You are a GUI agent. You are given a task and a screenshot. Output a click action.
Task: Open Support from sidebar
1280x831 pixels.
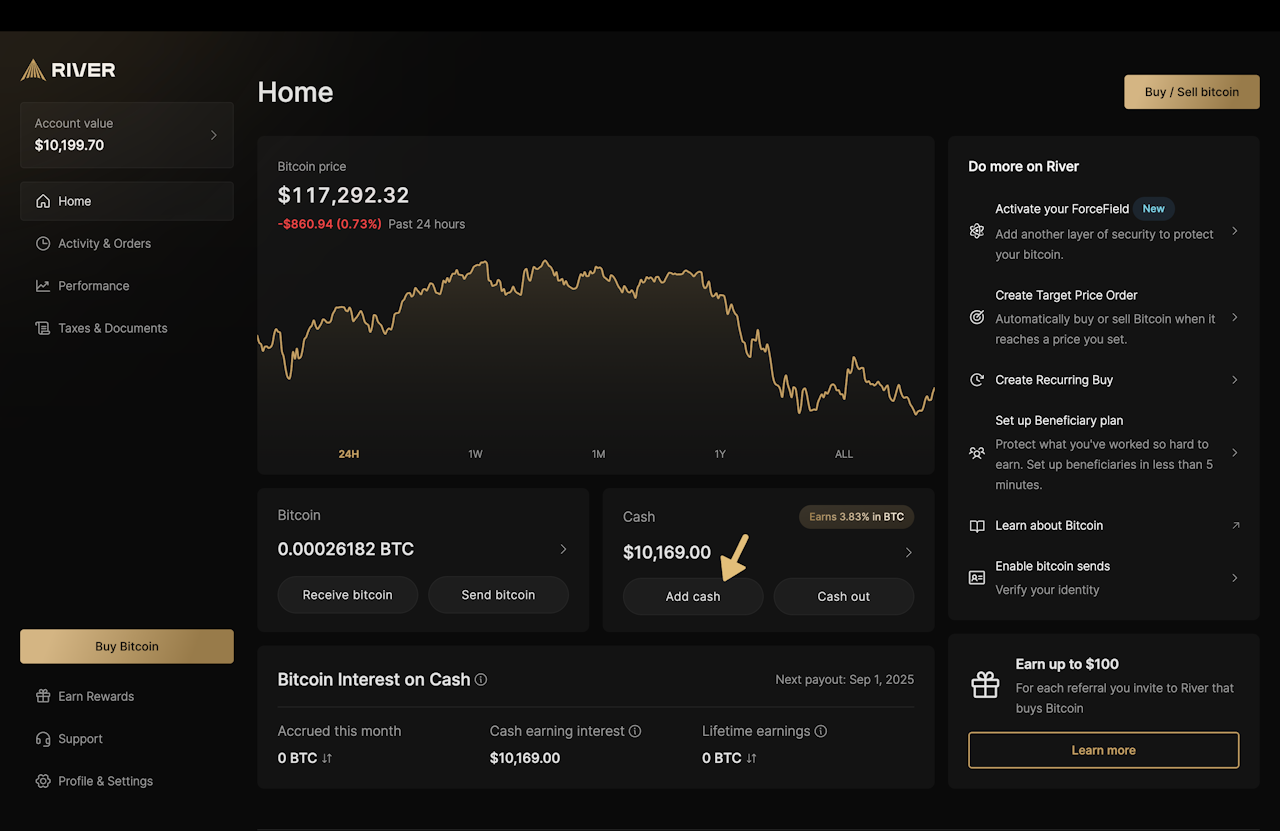tap(127, 739)
